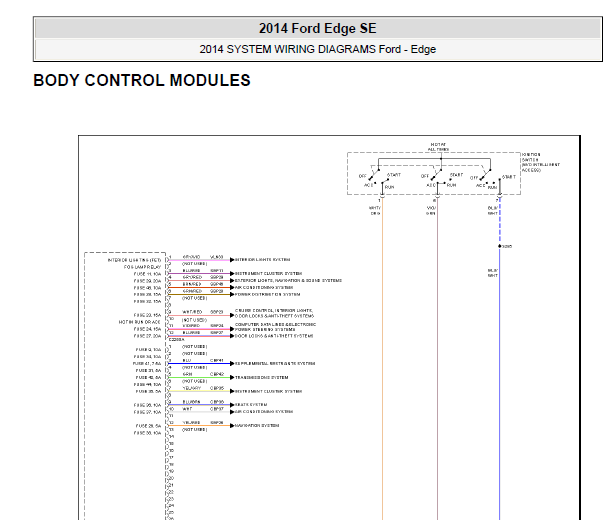
Task: Click the arrowhead pointing to 'INTERIOR LIGHTS SYSTEM'
Action: click(x=232, y=260)
